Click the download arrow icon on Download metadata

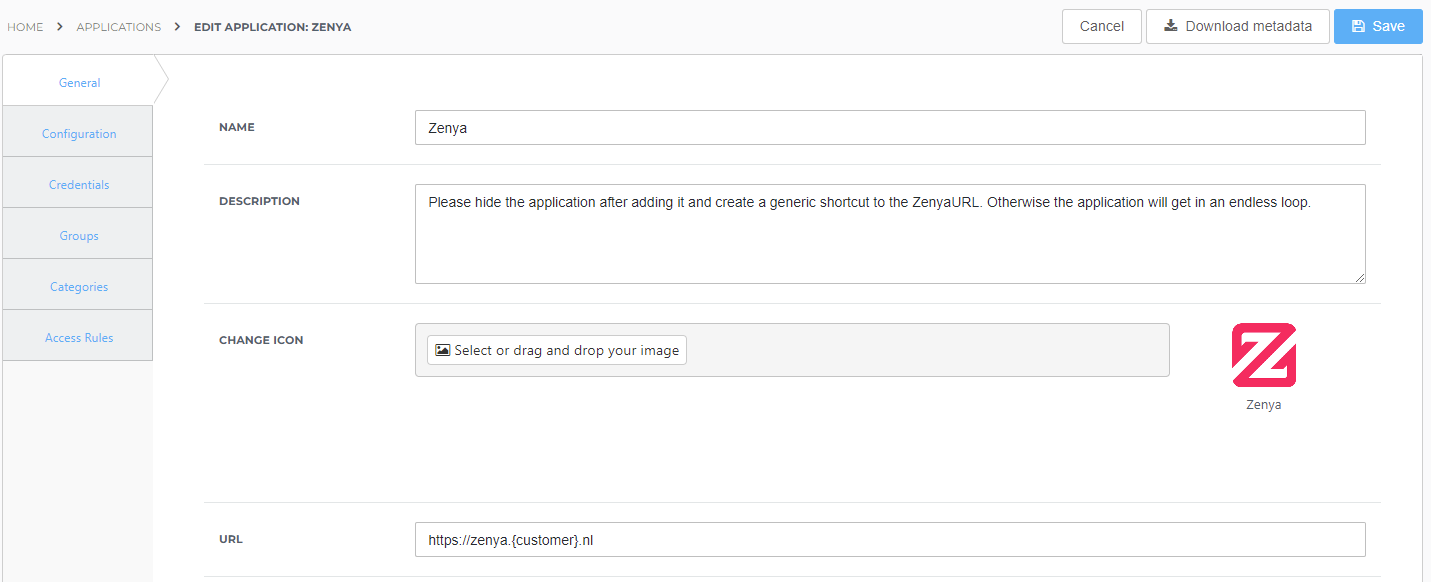pyautogui.click(x=1171, y=26)
